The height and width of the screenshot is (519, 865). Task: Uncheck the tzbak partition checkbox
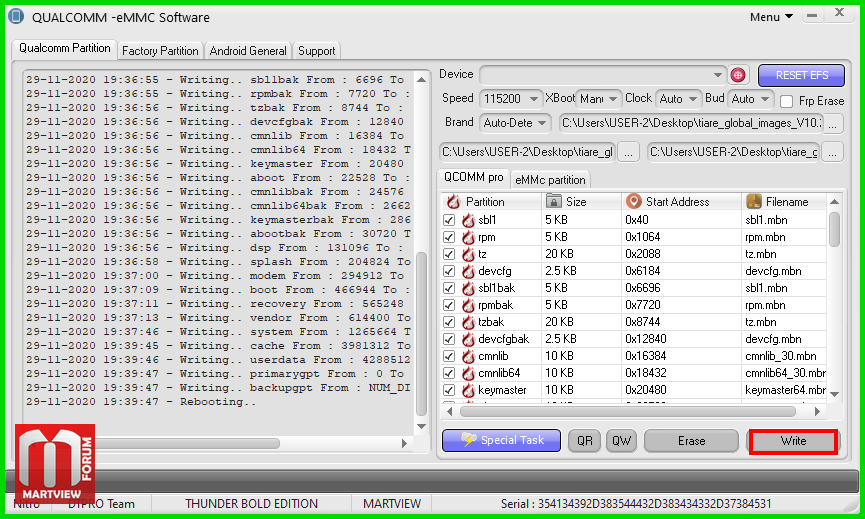tap(448, 322)
